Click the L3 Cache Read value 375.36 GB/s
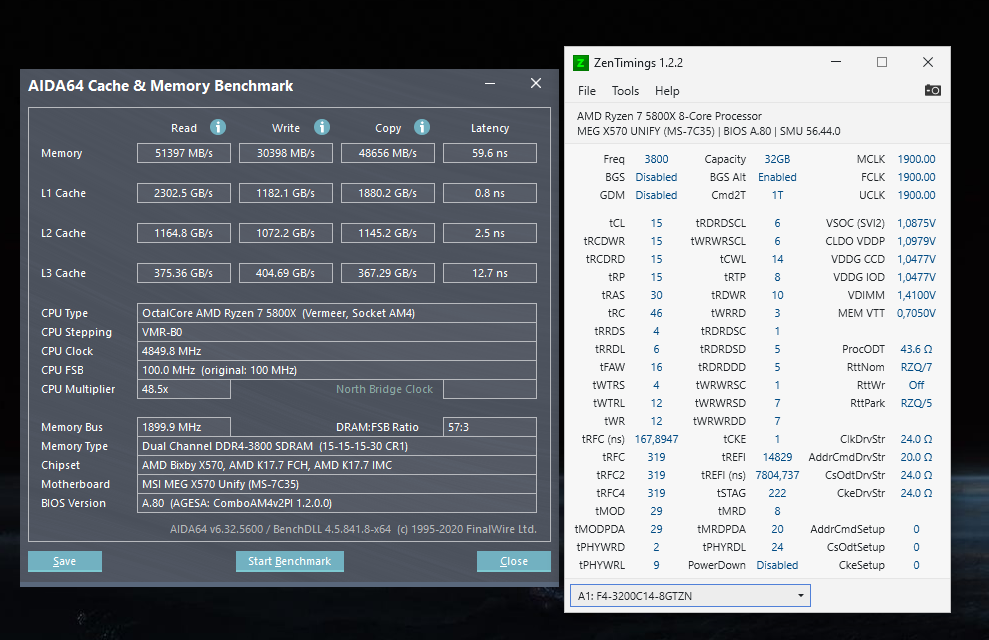989x640 pixels. point(184,273)
